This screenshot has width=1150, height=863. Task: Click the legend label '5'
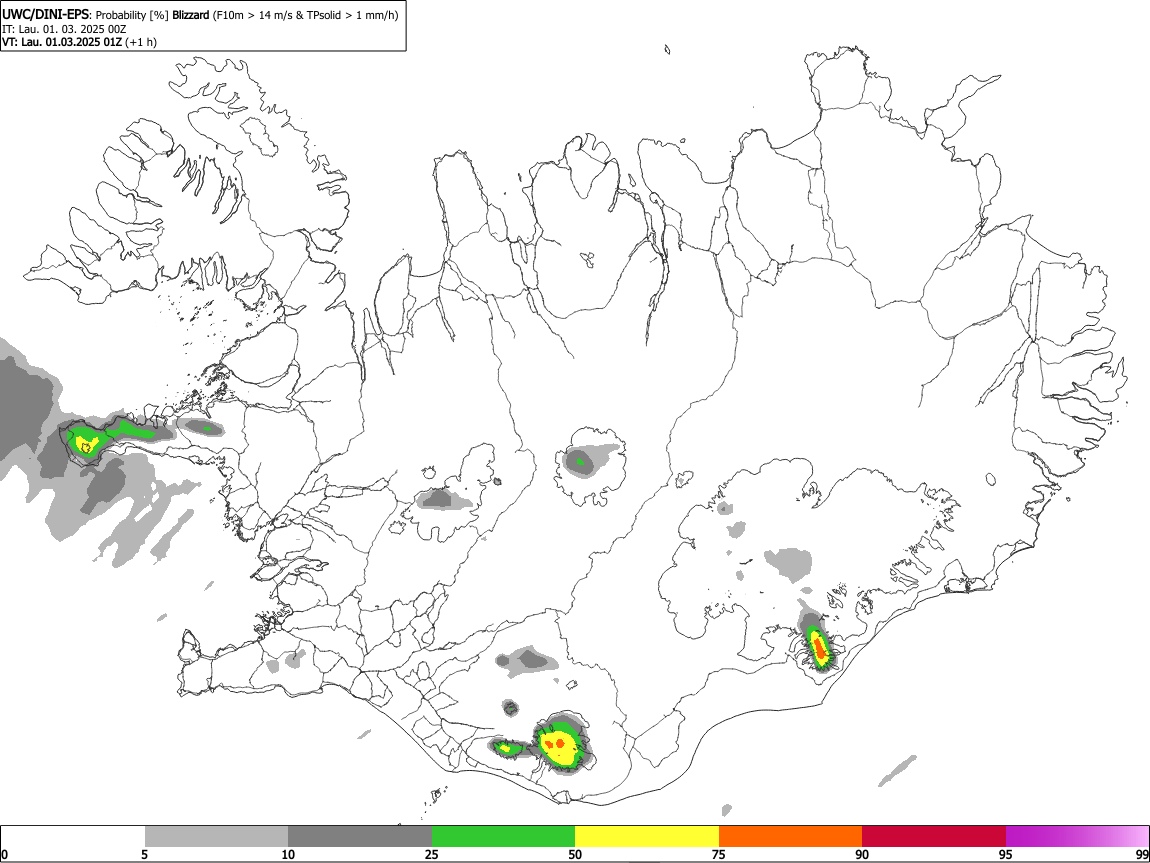click(144, 854)
